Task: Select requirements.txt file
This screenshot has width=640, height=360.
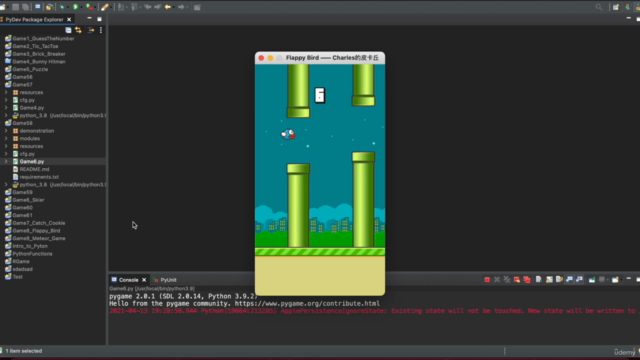Action: point(39,177)
